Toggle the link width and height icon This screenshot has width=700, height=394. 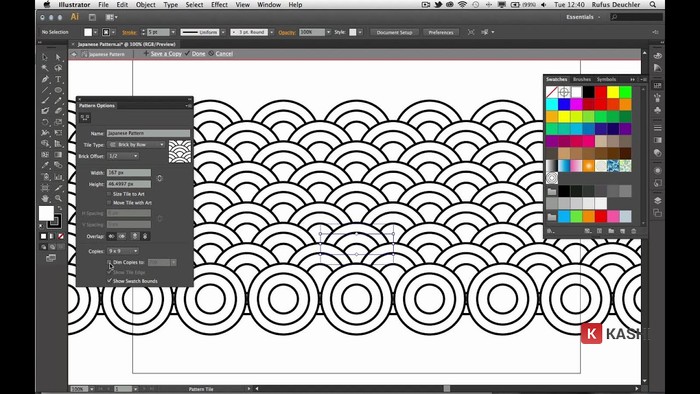click(x=159, y=178)
